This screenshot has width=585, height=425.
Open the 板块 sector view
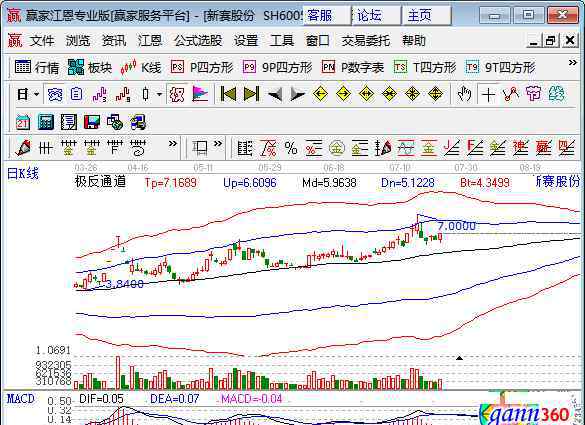(90, 68)
